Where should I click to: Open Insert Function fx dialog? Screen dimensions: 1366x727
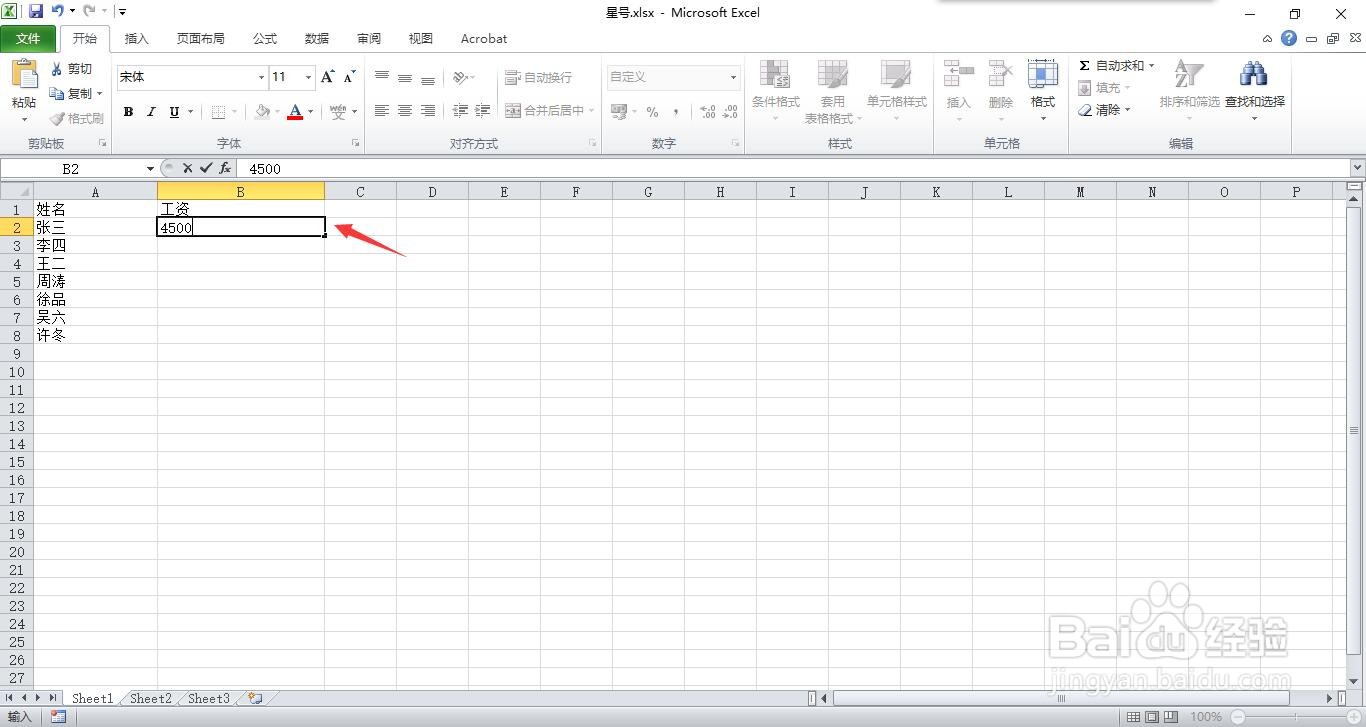[225, 168]
